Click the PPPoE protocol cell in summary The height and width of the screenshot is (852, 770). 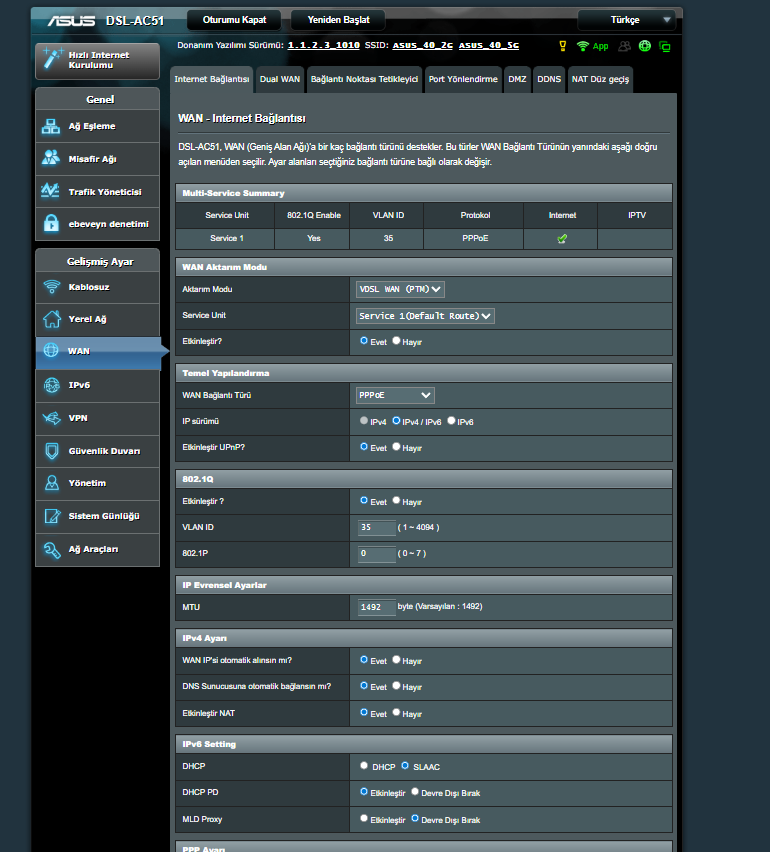[475, 239]
